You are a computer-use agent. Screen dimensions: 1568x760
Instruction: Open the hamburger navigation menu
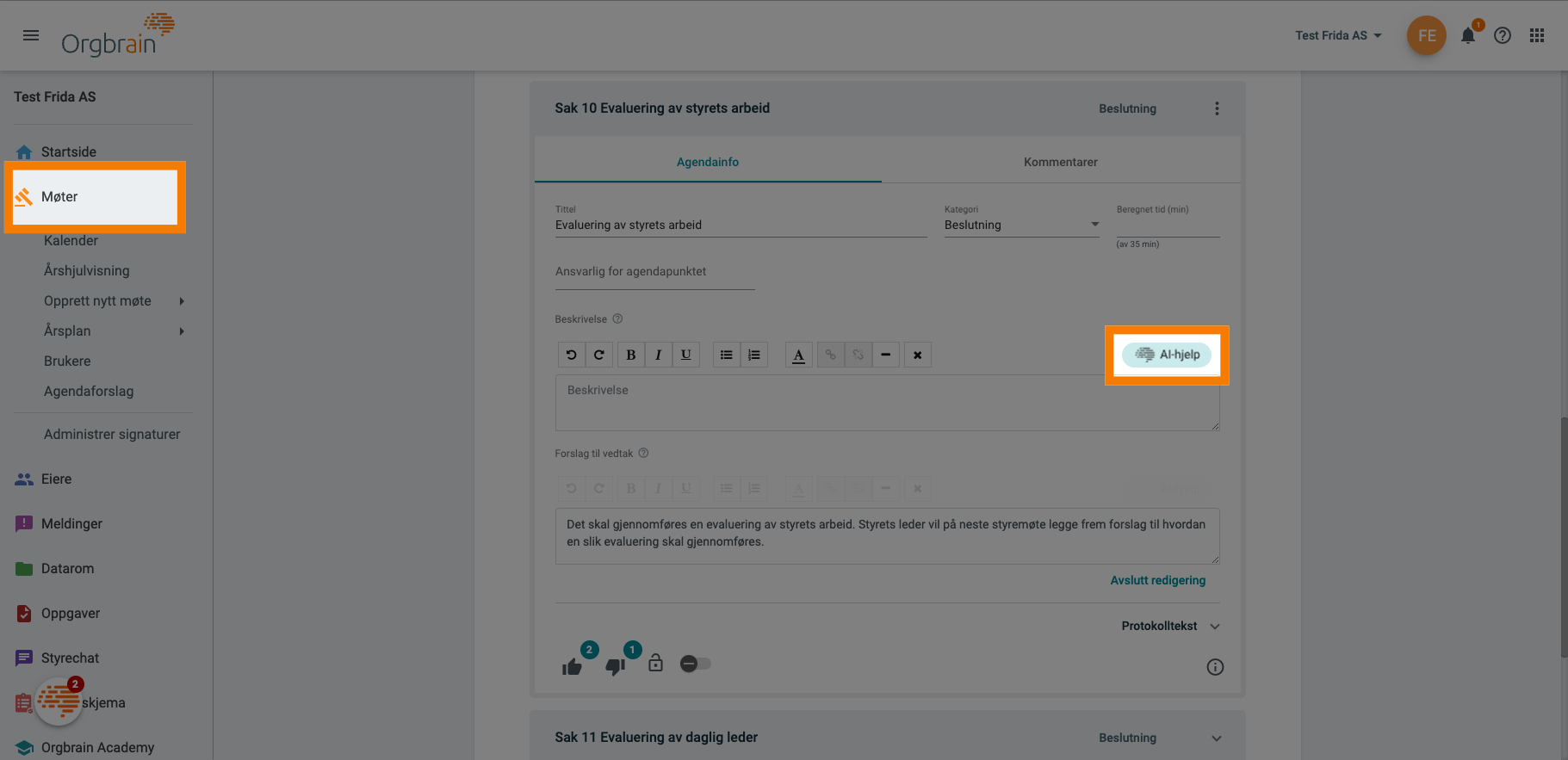click(31, 35)
